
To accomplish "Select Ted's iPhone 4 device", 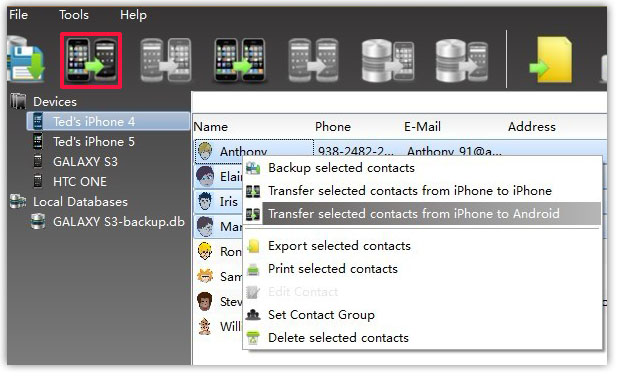I will [x=108, y=121].
